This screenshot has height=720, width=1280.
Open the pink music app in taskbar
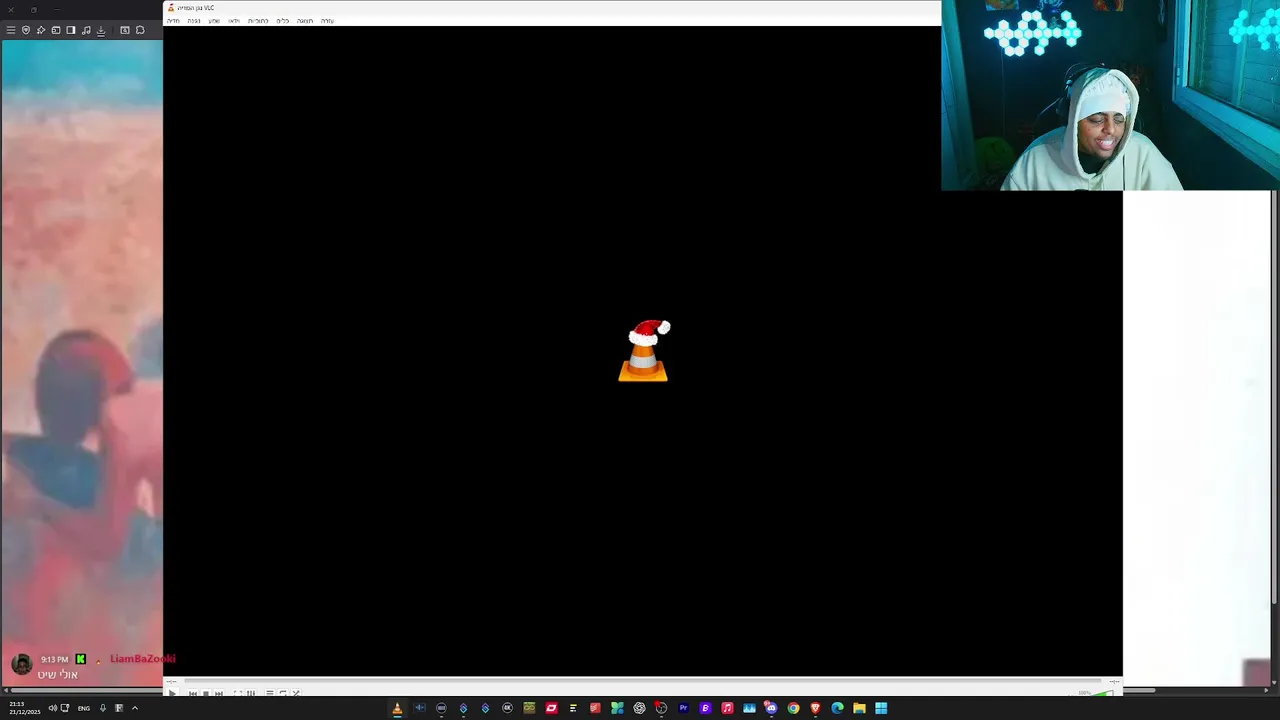pos(727,708)
